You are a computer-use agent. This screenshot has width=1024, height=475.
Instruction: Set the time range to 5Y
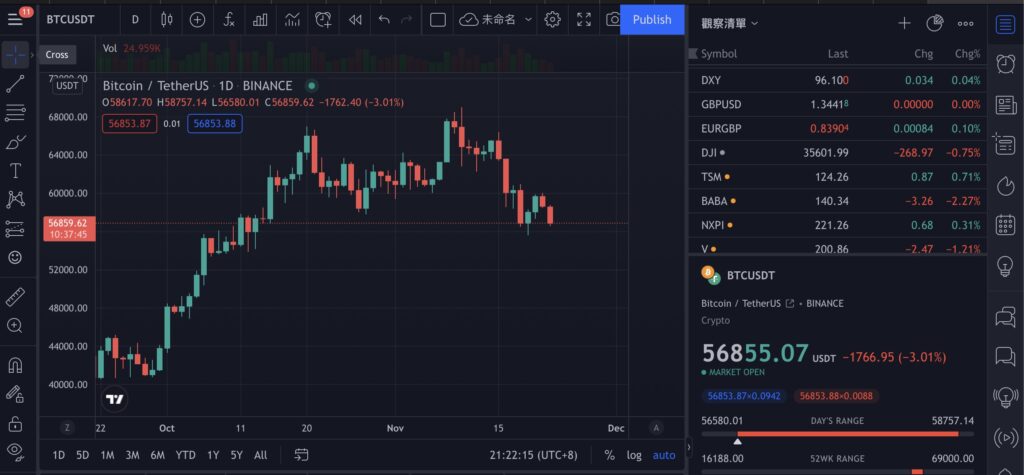pos(236,455)
